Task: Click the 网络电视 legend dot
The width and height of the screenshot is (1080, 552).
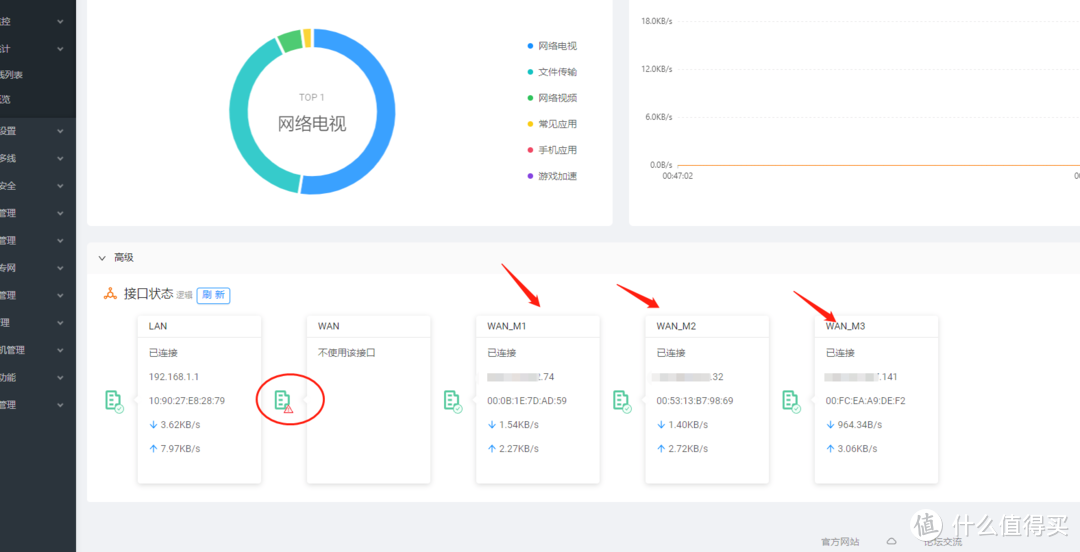Action: click(530, 46)
